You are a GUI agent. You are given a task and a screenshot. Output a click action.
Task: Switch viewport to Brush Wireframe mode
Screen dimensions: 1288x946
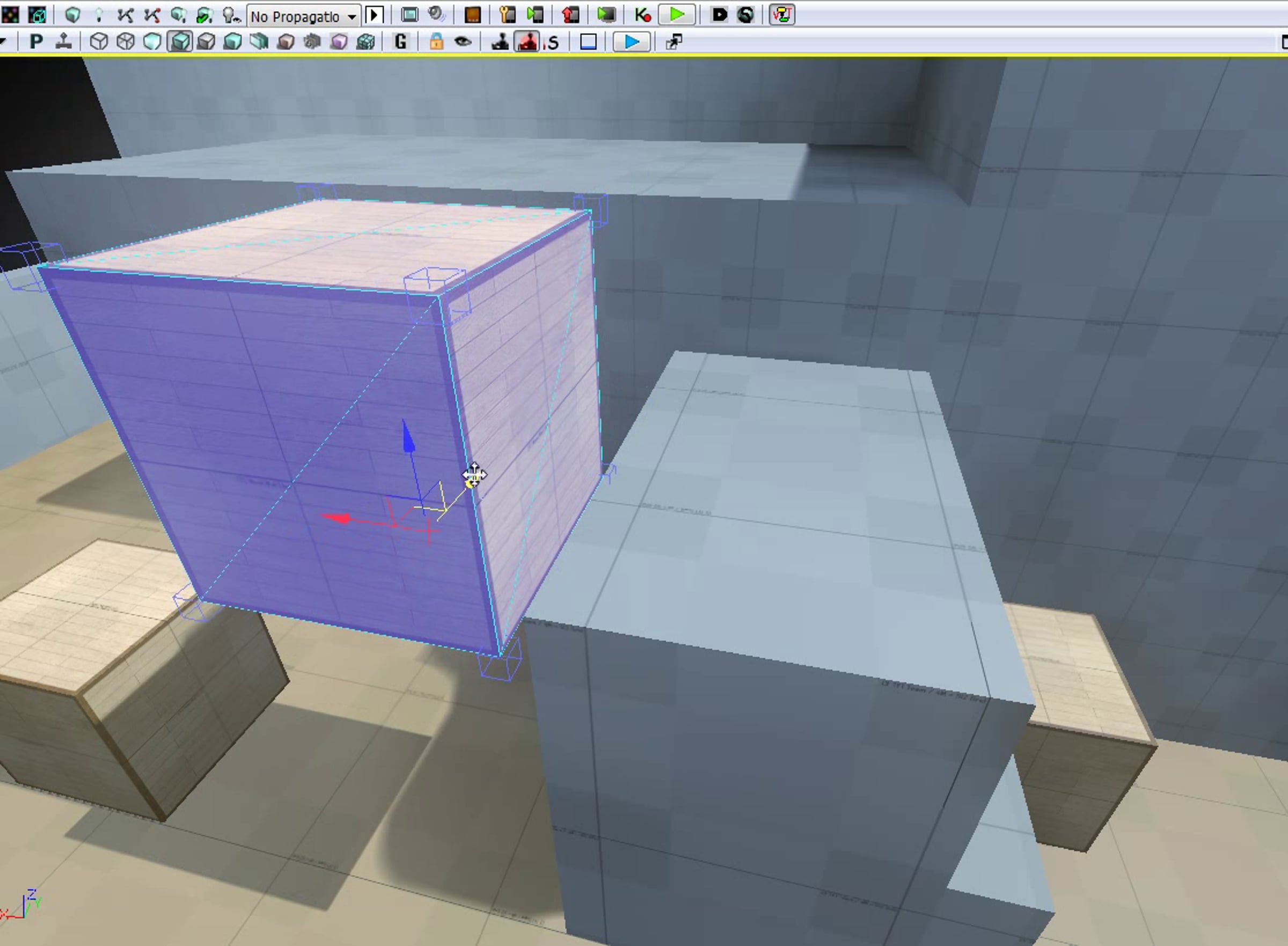99,42
